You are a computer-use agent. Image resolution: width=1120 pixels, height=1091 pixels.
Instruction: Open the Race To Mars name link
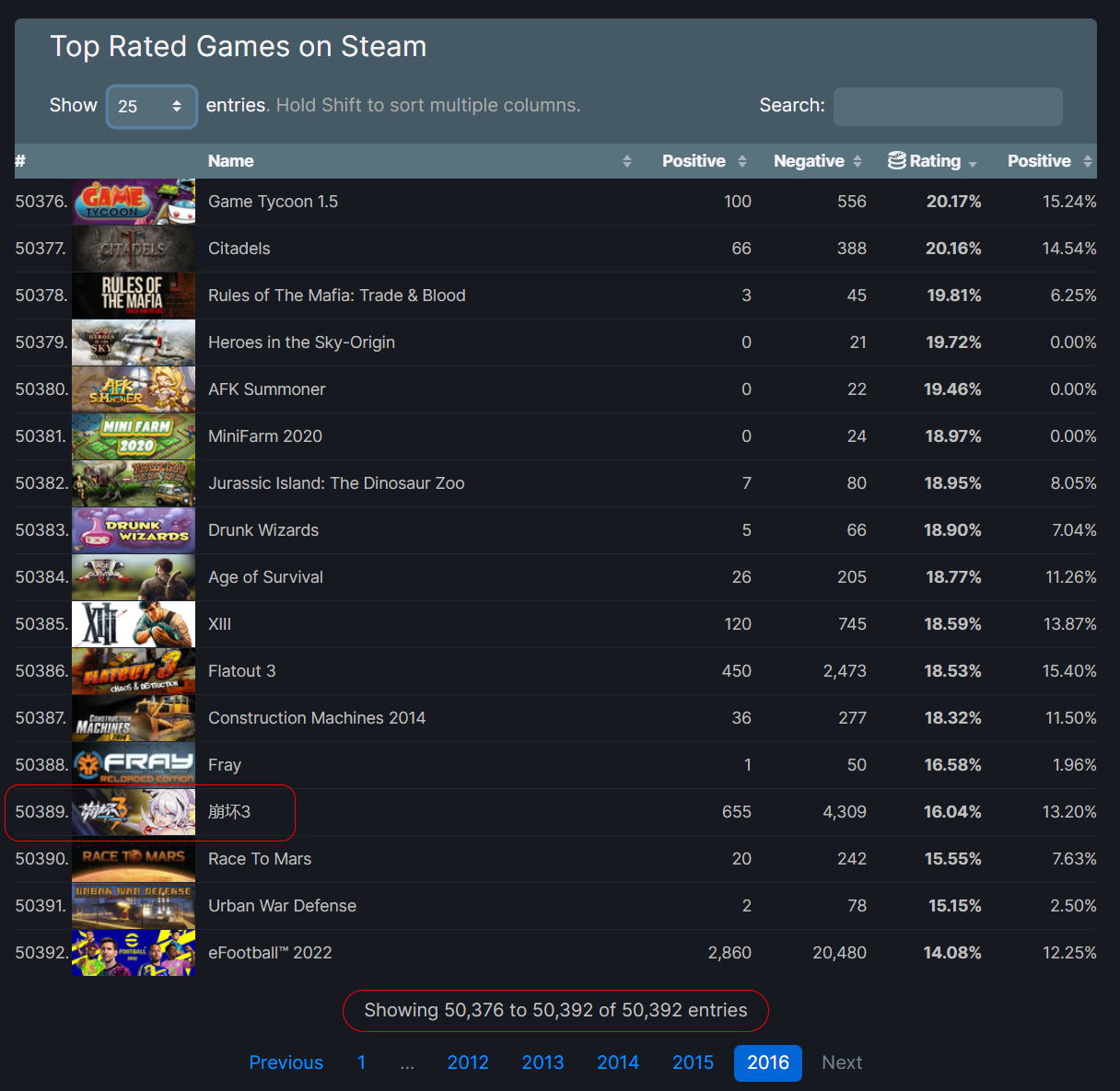[260, 859]
